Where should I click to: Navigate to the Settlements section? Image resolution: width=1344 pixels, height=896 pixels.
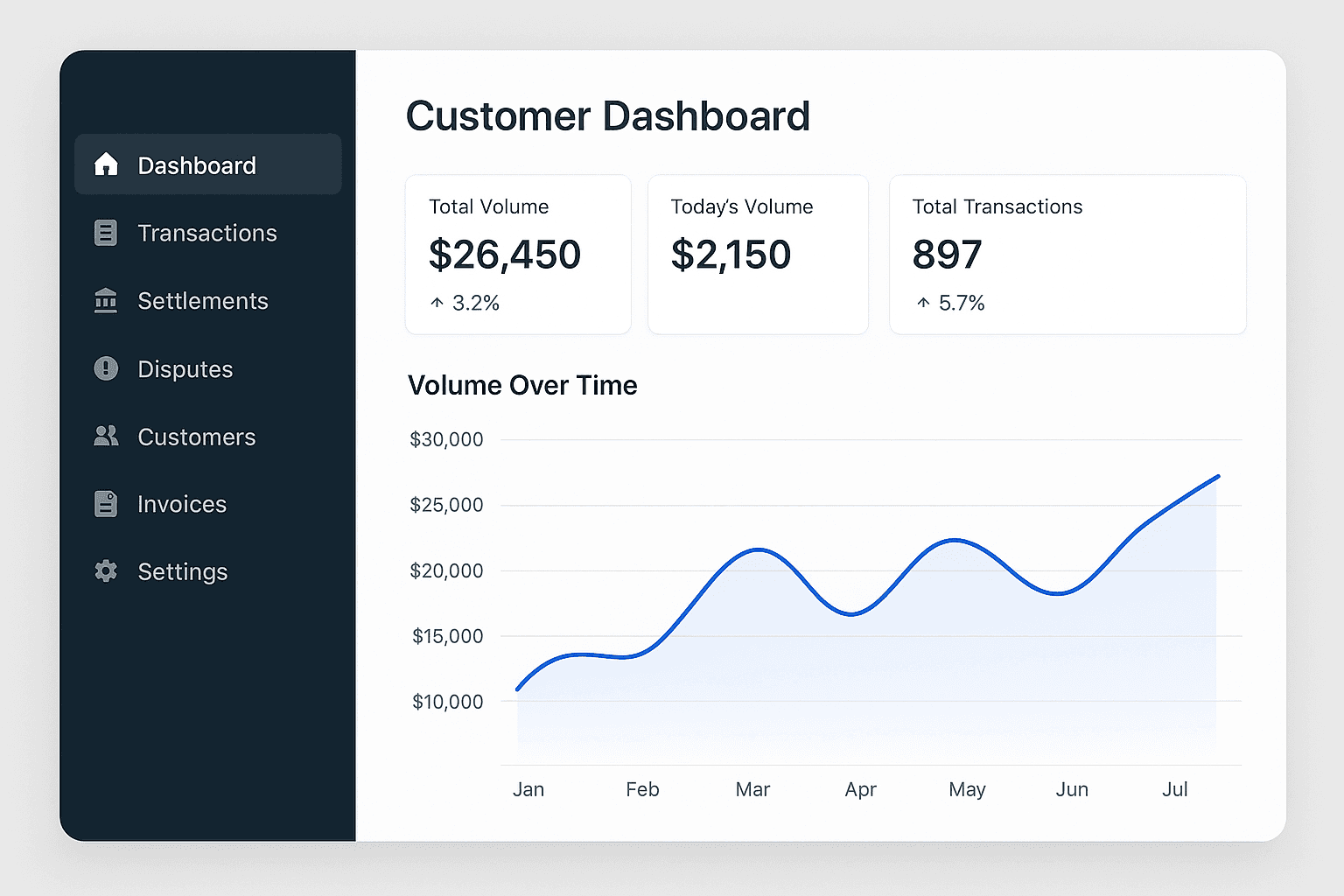202,300
